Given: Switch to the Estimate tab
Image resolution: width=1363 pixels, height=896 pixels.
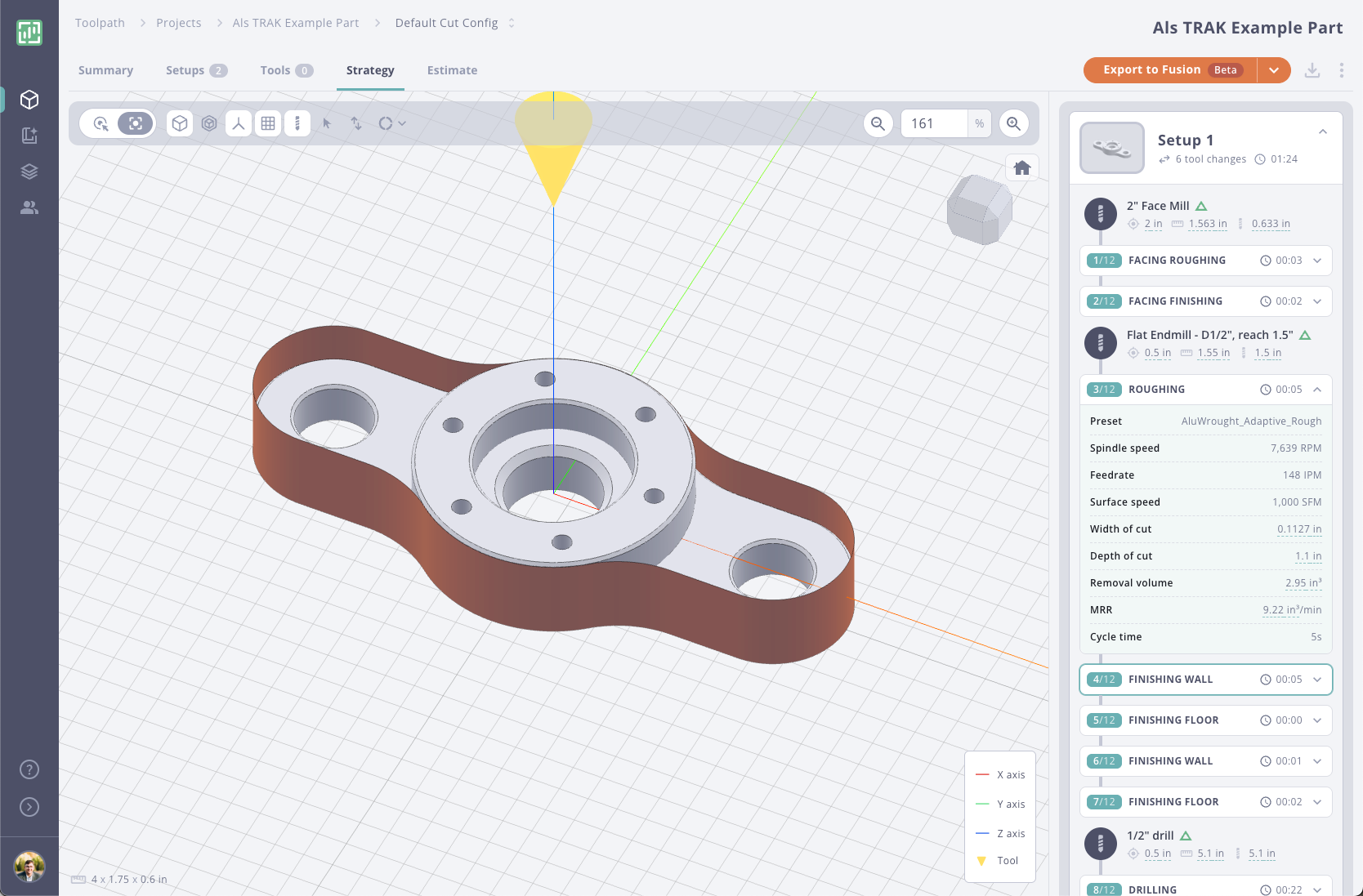Looking at the screenshot, I should [452, 70].
